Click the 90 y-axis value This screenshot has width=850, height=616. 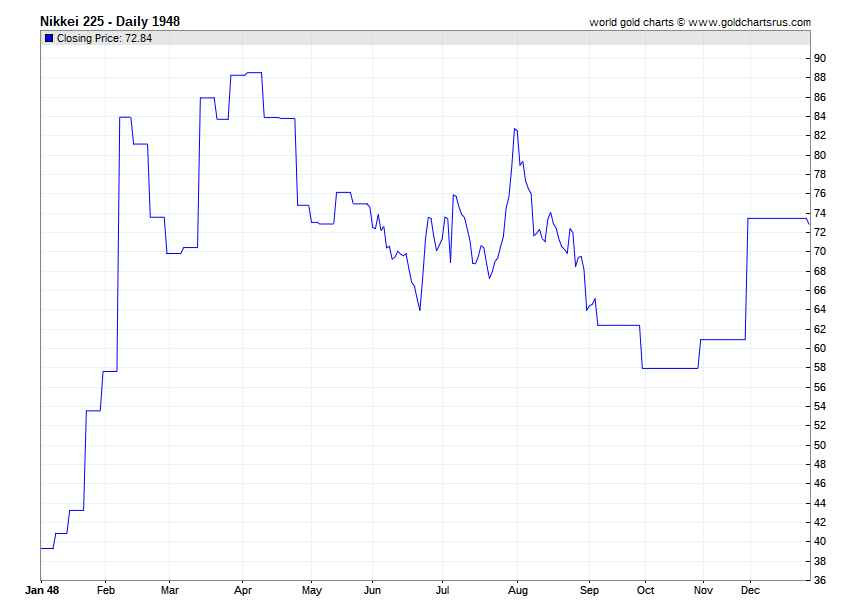point(820,59)
